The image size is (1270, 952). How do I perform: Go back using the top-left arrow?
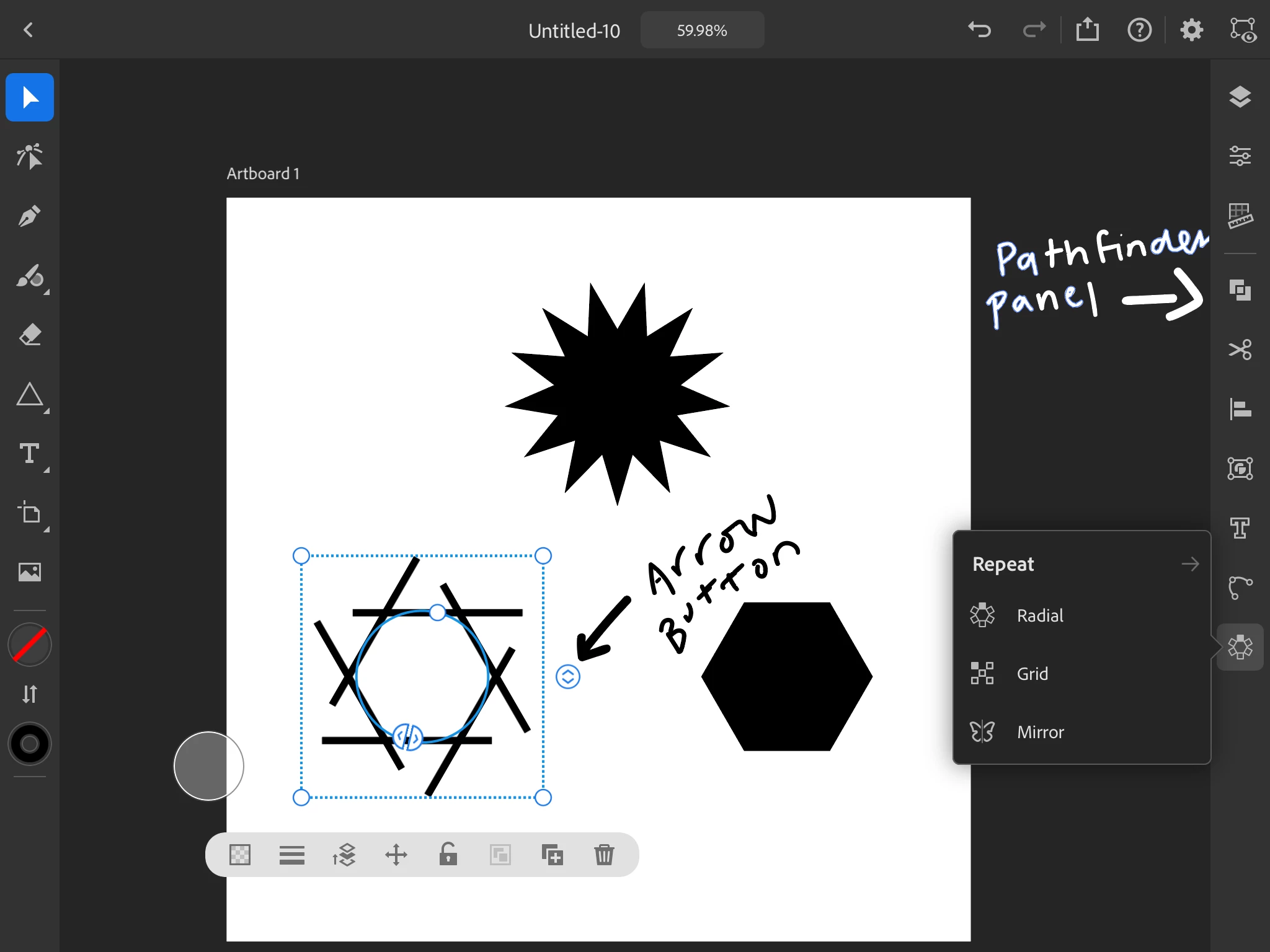tap(28, 30)
